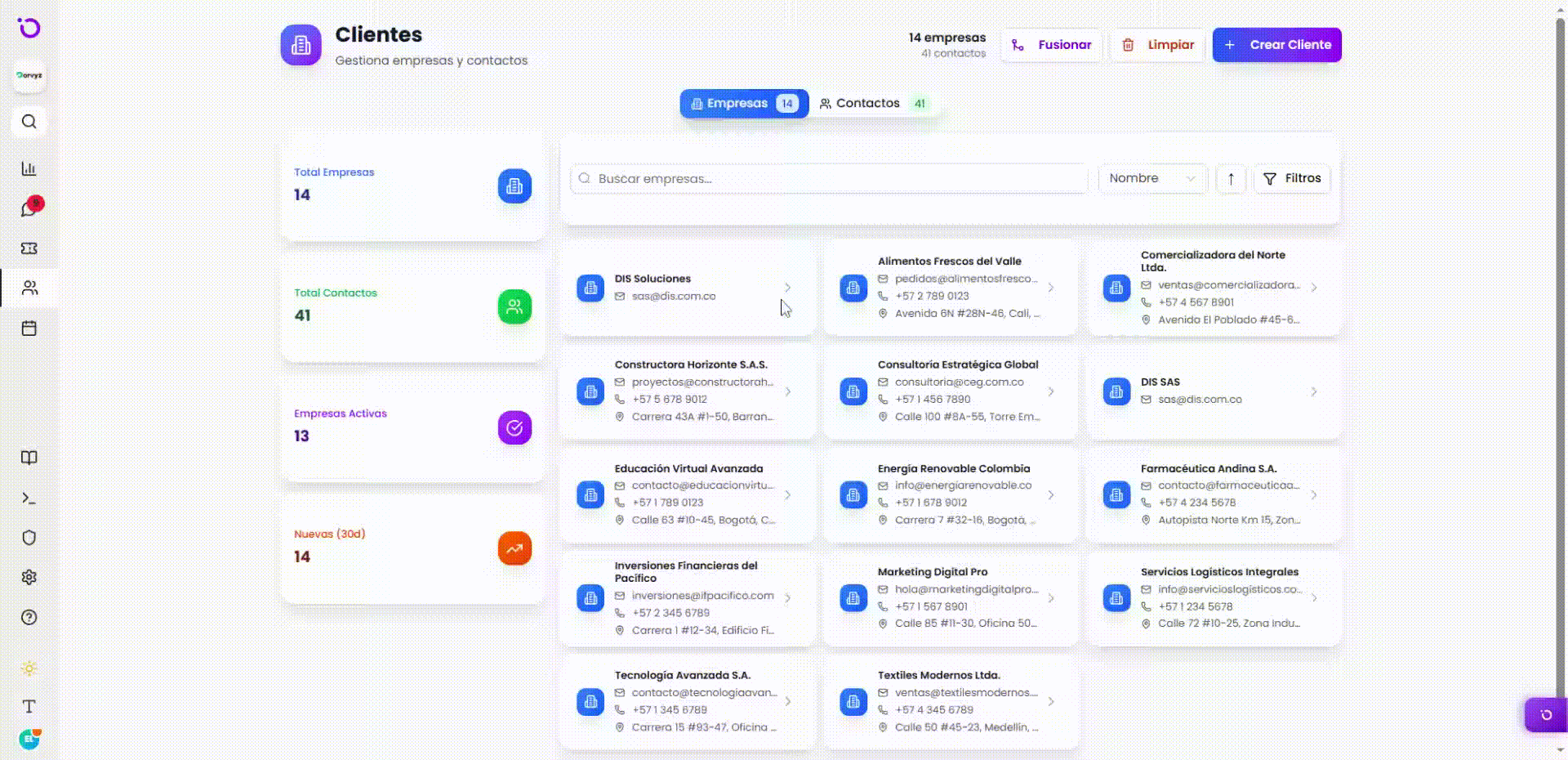Screen dimensions: 1568x760
Task: Expand the Alimentos Frescos del Valle chevron
Action: (1051, 288)
